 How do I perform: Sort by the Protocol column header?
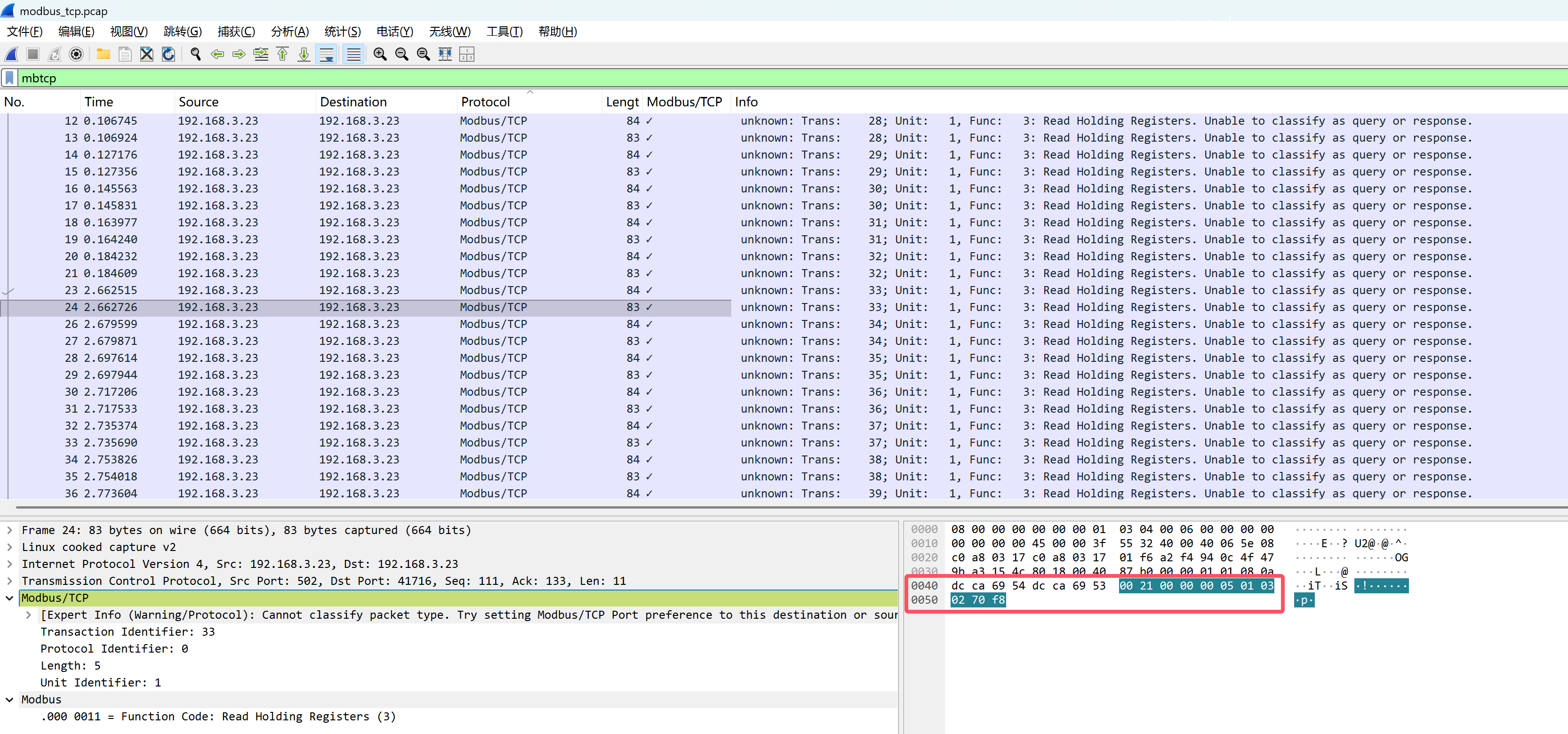click(x=529, y=102)
